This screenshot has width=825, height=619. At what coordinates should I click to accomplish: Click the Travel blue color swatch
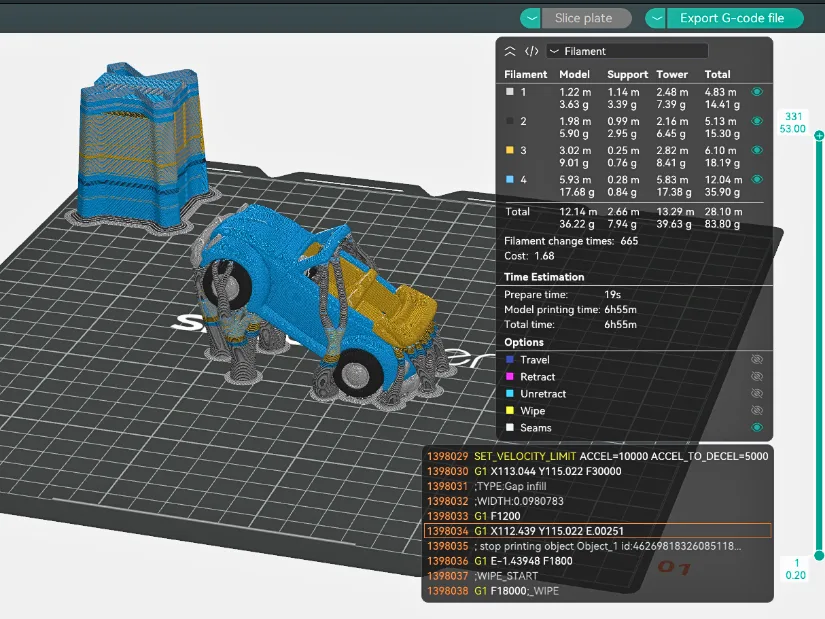(x=509, y=360)
